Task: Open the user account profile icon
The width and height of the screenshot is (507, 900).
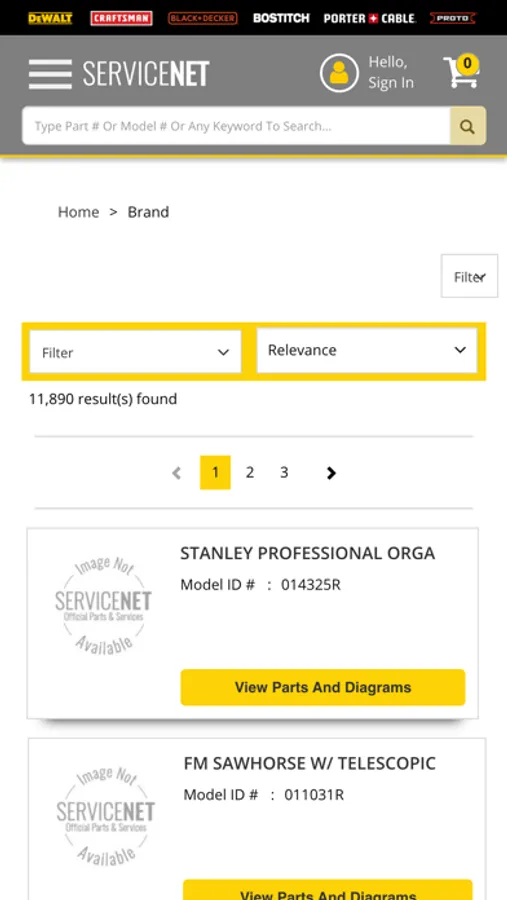Action: pos(339,73)
